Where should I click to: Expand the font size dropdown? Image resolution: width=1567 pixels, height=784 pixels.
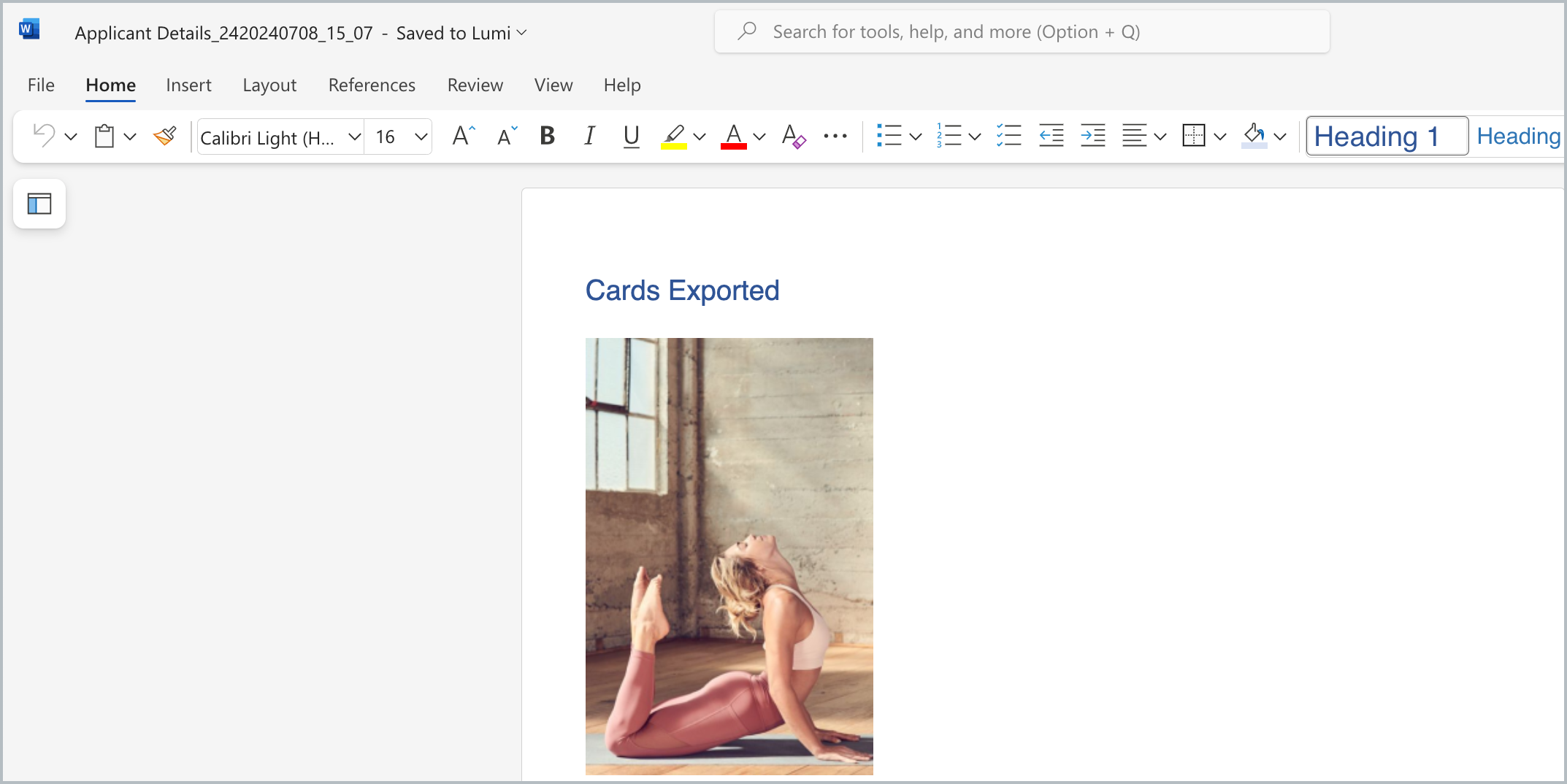click(421, 137)
